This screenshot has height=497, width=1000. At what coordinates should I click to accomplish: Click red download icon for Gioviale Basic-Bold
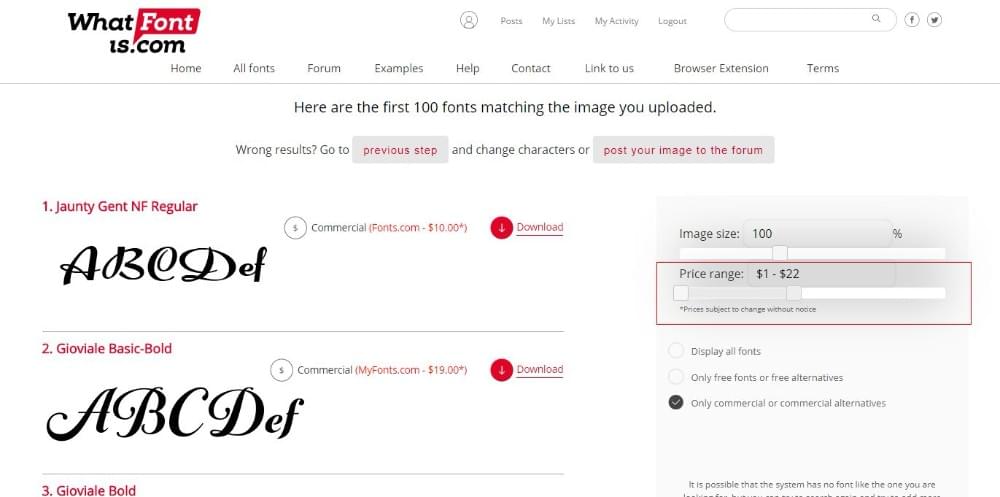tap(501, 370)
